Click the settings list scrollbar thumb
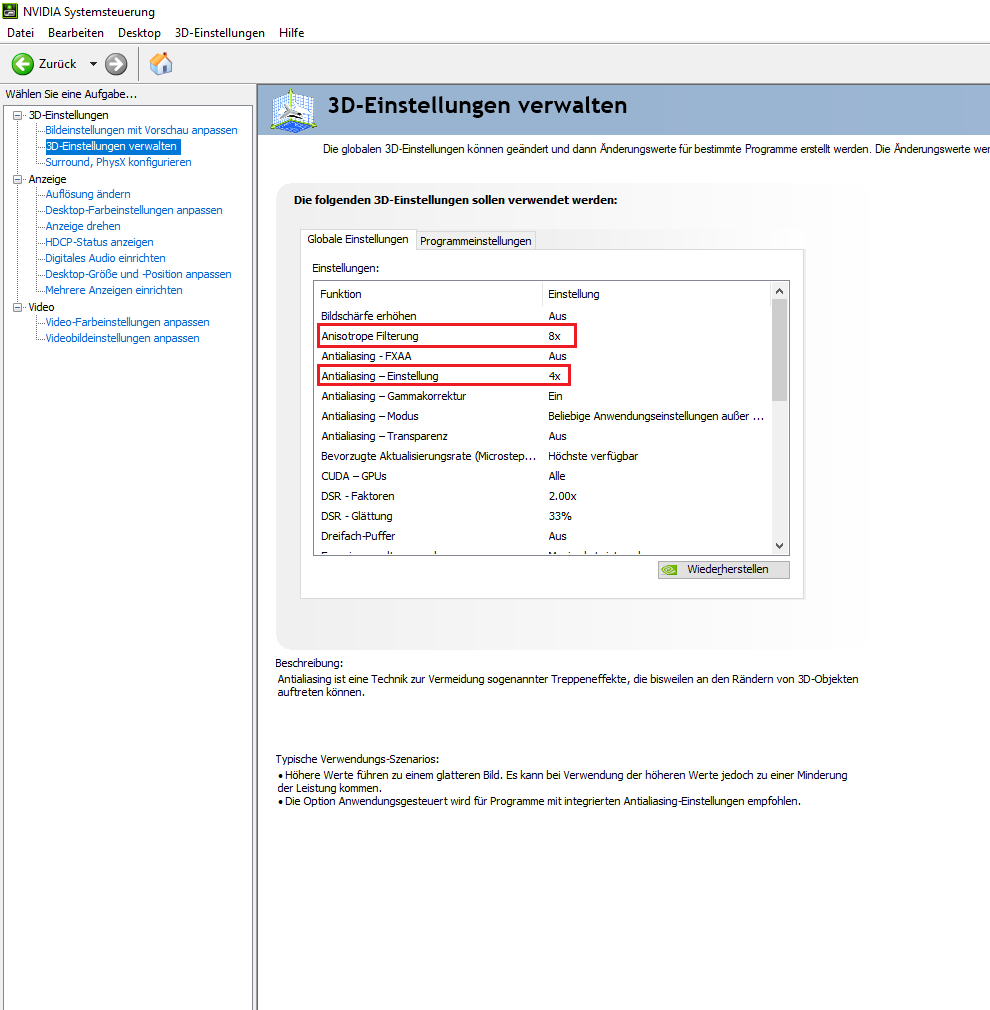This screenshot has height=1010, width=990. 779,350
